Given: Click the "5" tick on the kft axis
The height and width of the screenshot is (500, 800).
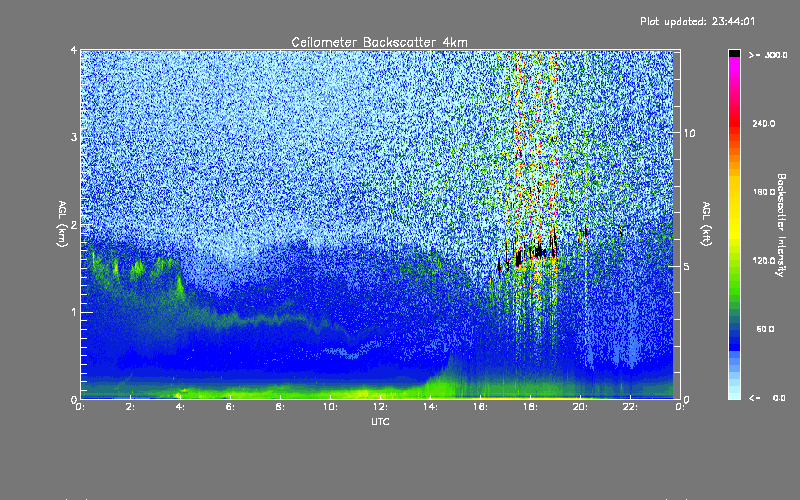Looking at the screenshot, I should 687,267.
